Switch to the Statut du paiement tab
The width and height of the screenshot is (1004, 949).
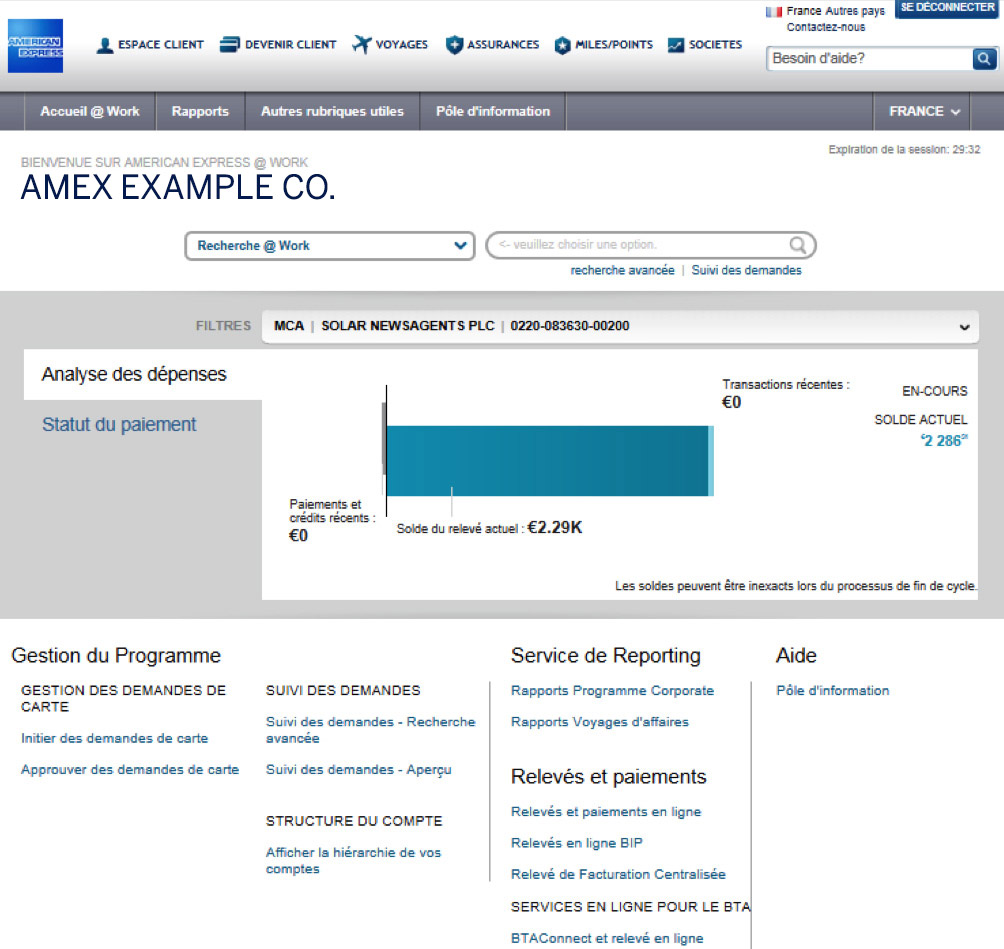[119, 425]
